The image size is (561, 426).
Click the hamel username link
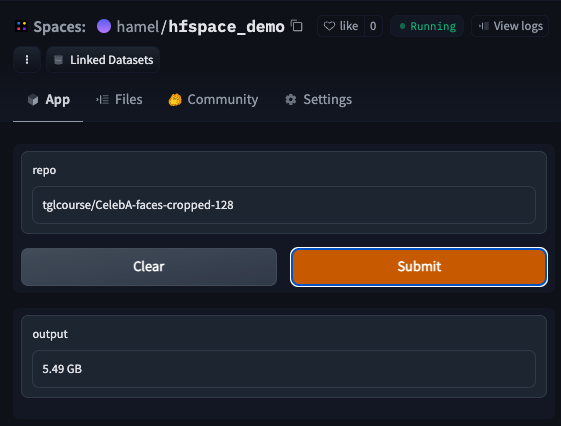[x=138, y=26]
